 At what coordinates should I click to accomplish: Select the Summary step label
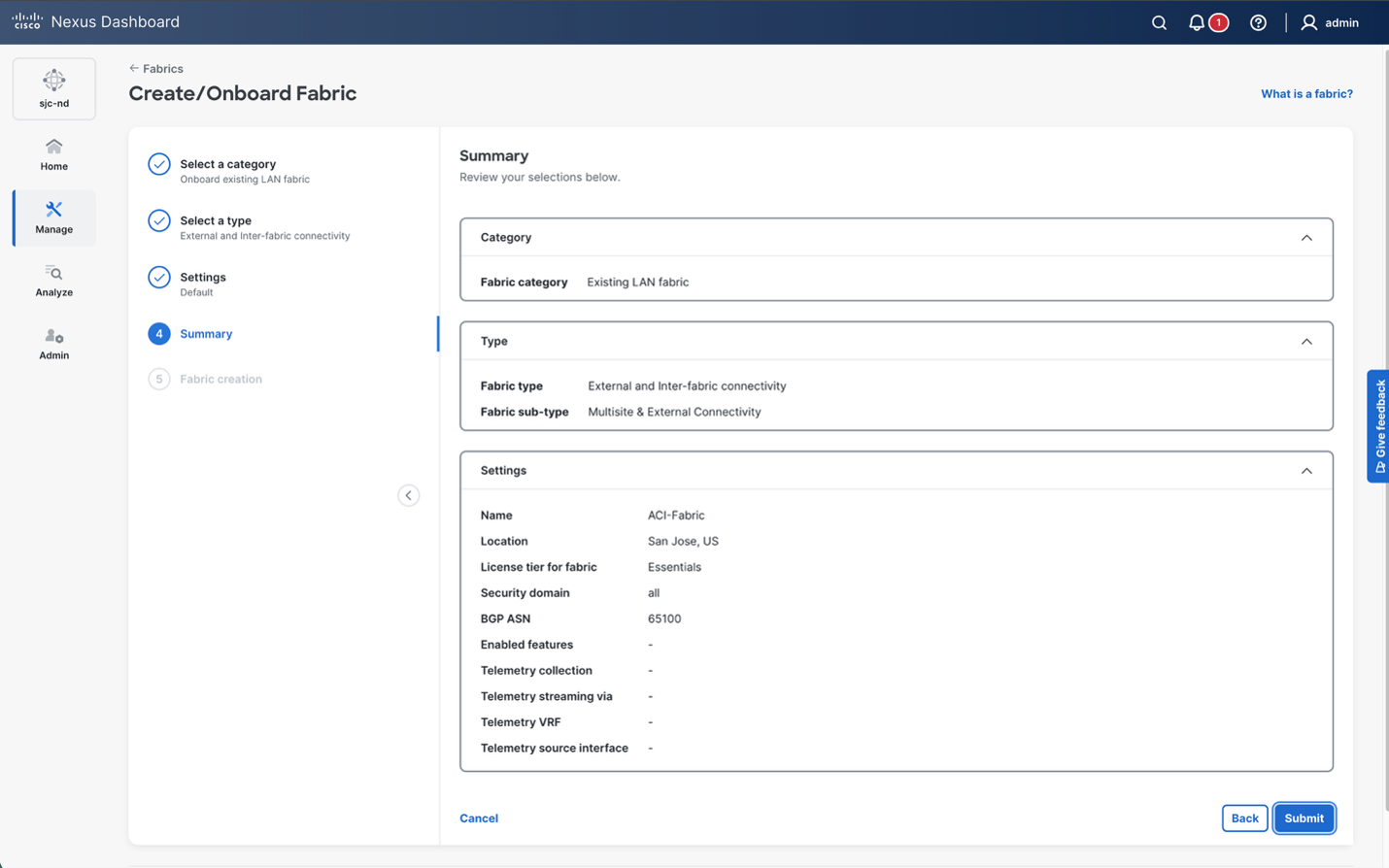coord(206,334)
